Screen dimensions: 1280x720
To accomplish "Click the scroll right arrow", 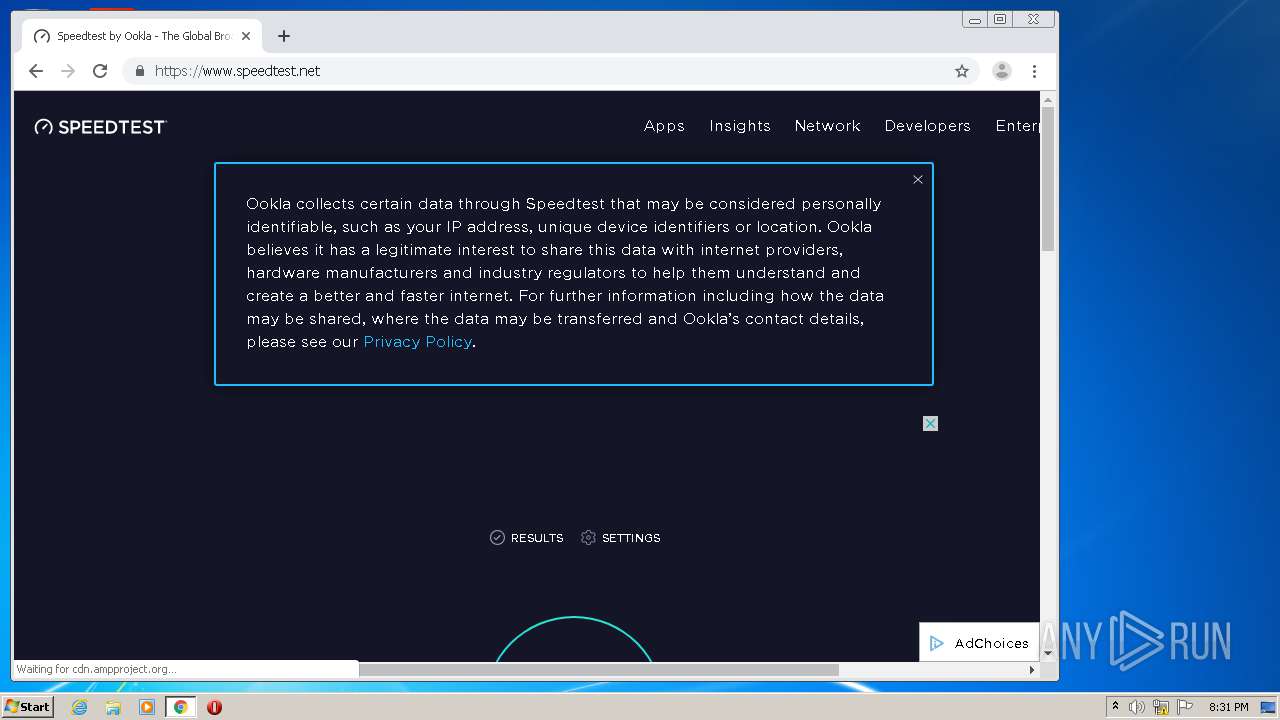I will (1032, 670).
